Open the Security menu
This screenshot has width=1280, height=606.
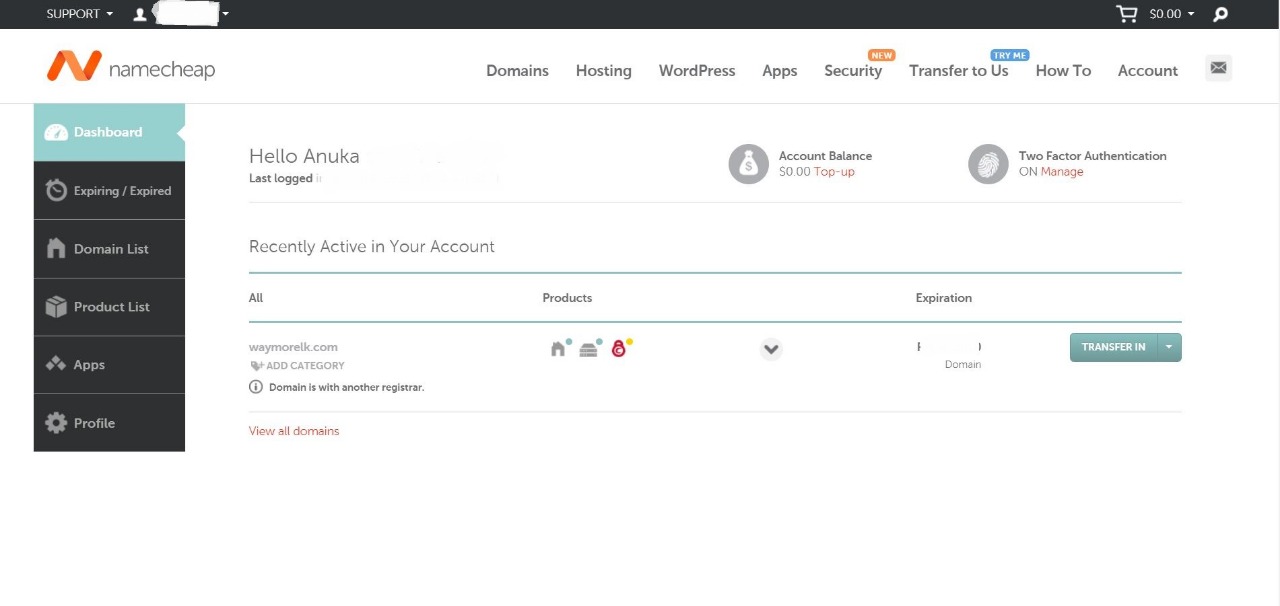[x=853, y=70]
